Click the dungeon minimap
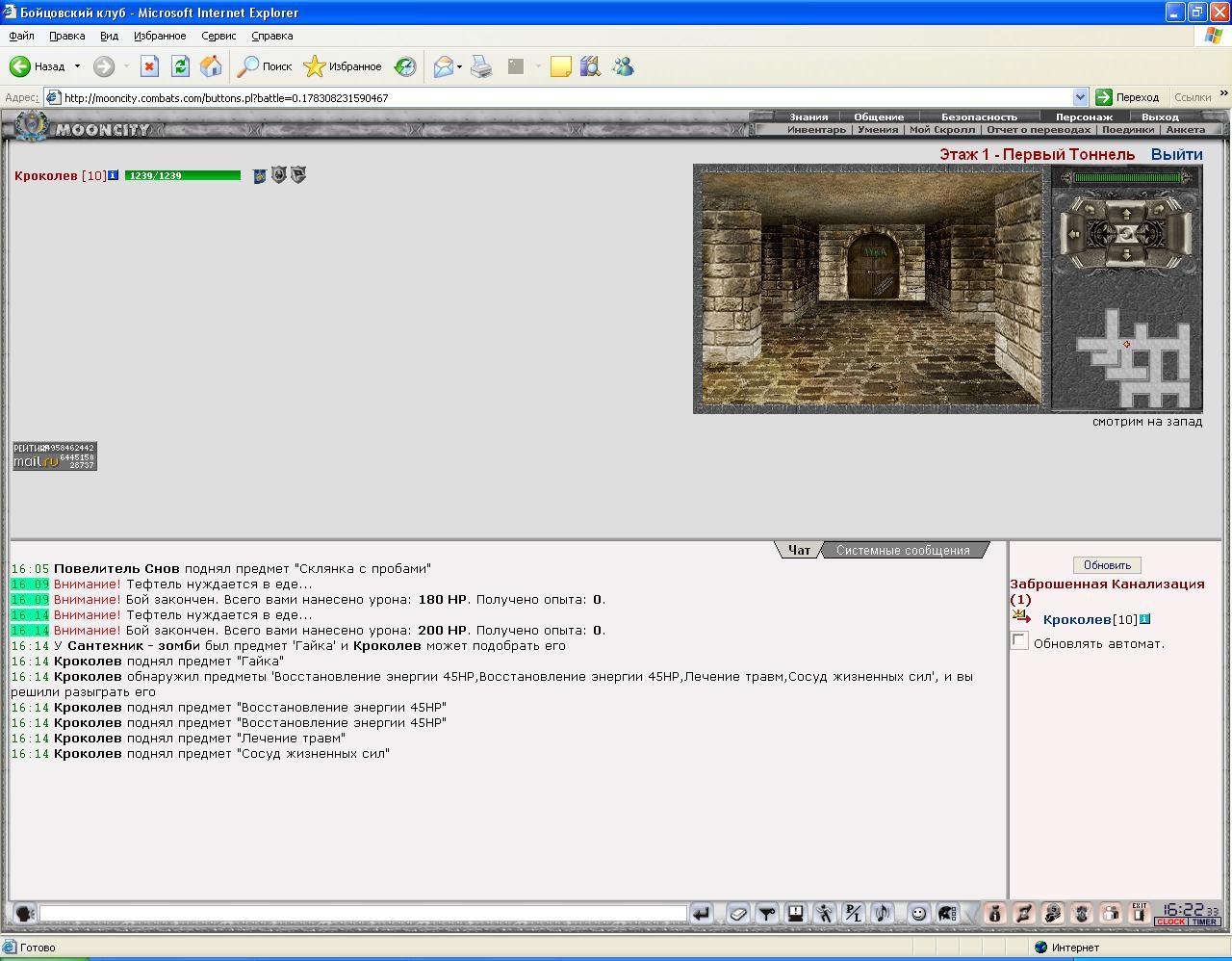Screen dimensions: 1232x961 click(x=1133, y=356)
